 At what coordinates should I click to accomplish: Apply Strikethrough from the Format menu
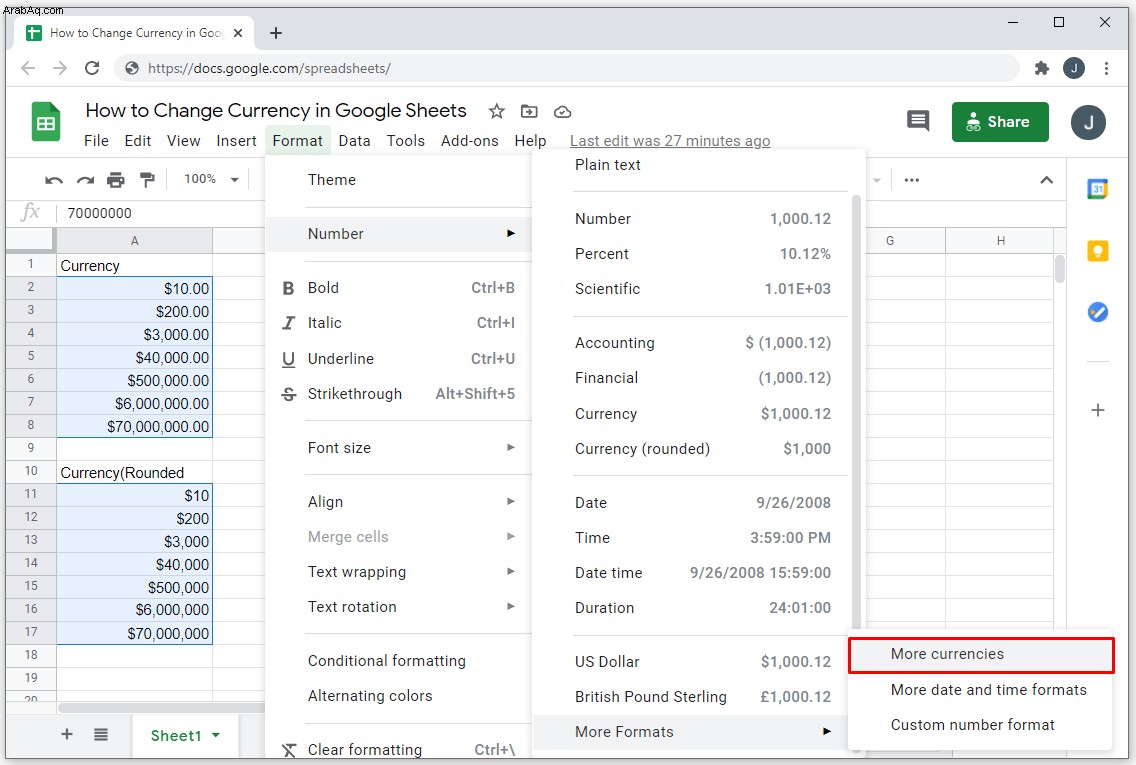point(398,393)
